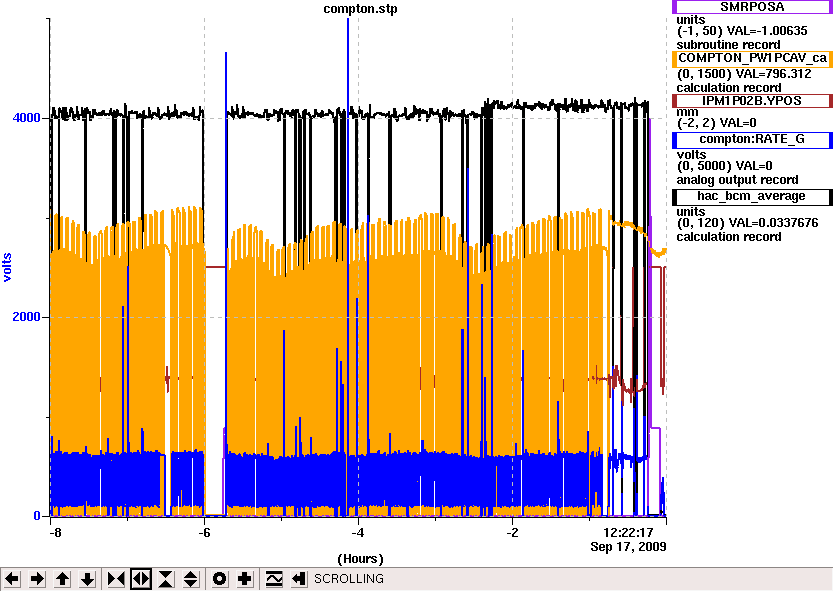Click the plus cross icon in toolbar
This screenshot has height=591, width=833.
pyautogui.click(x=245, y=579)
